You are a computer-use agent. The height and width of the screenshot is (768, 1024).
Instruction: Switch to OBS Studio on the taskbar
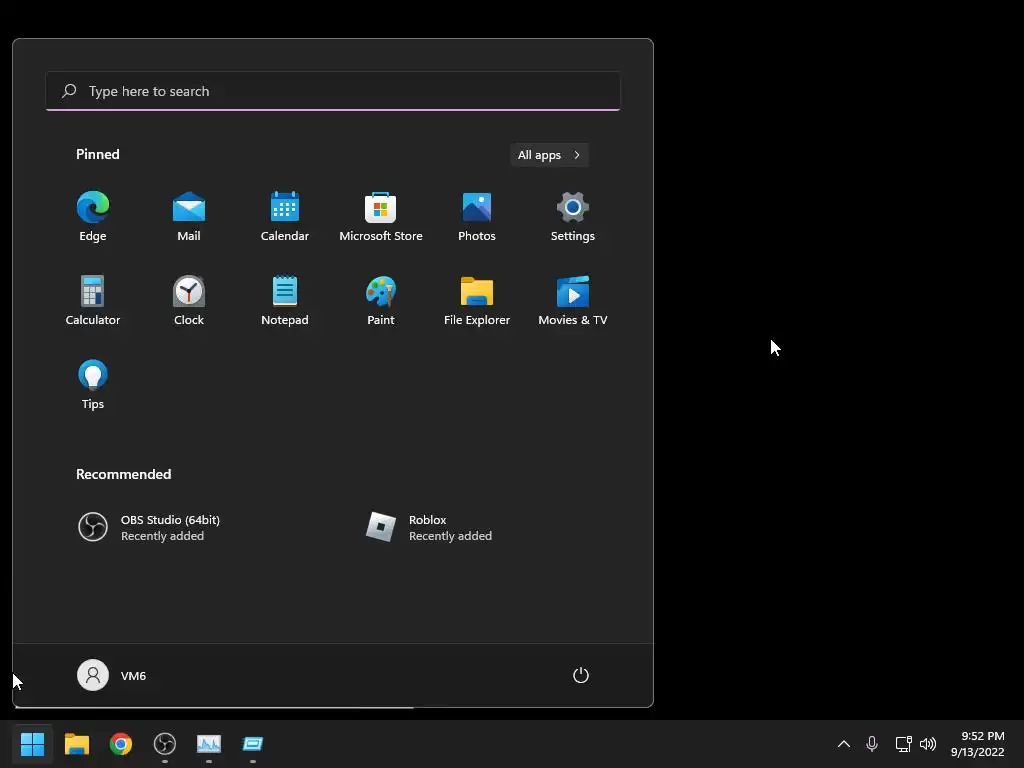(165, 744)
